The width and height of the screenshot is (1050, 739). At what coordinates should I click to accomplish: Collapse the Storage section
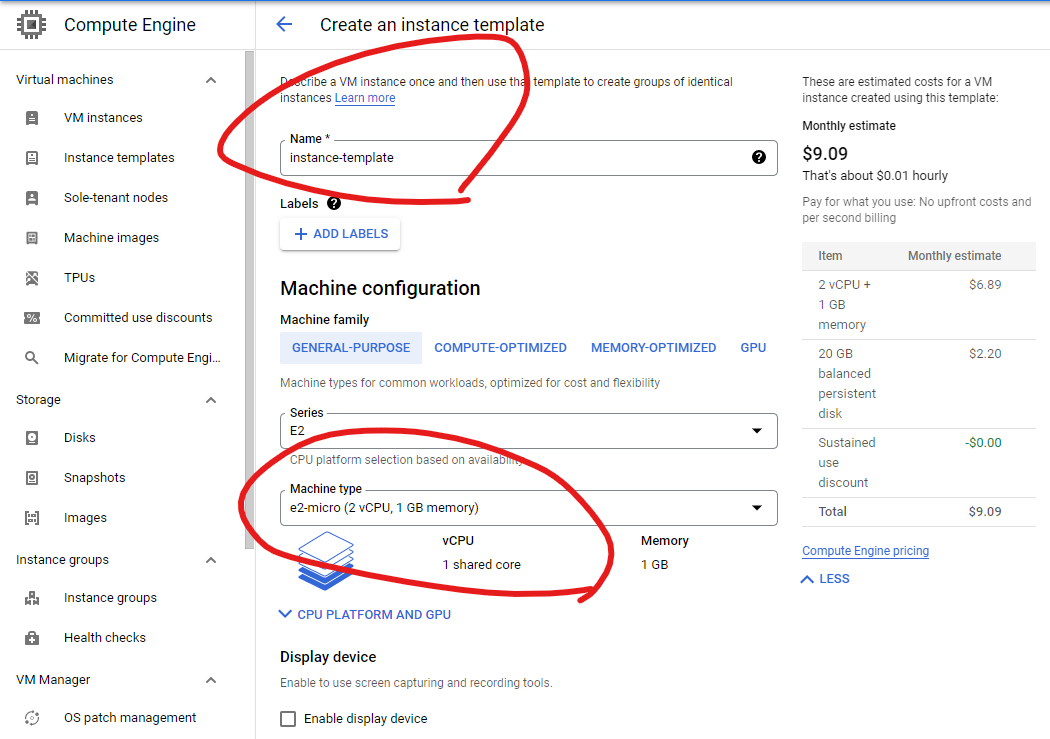coord(211,400)
